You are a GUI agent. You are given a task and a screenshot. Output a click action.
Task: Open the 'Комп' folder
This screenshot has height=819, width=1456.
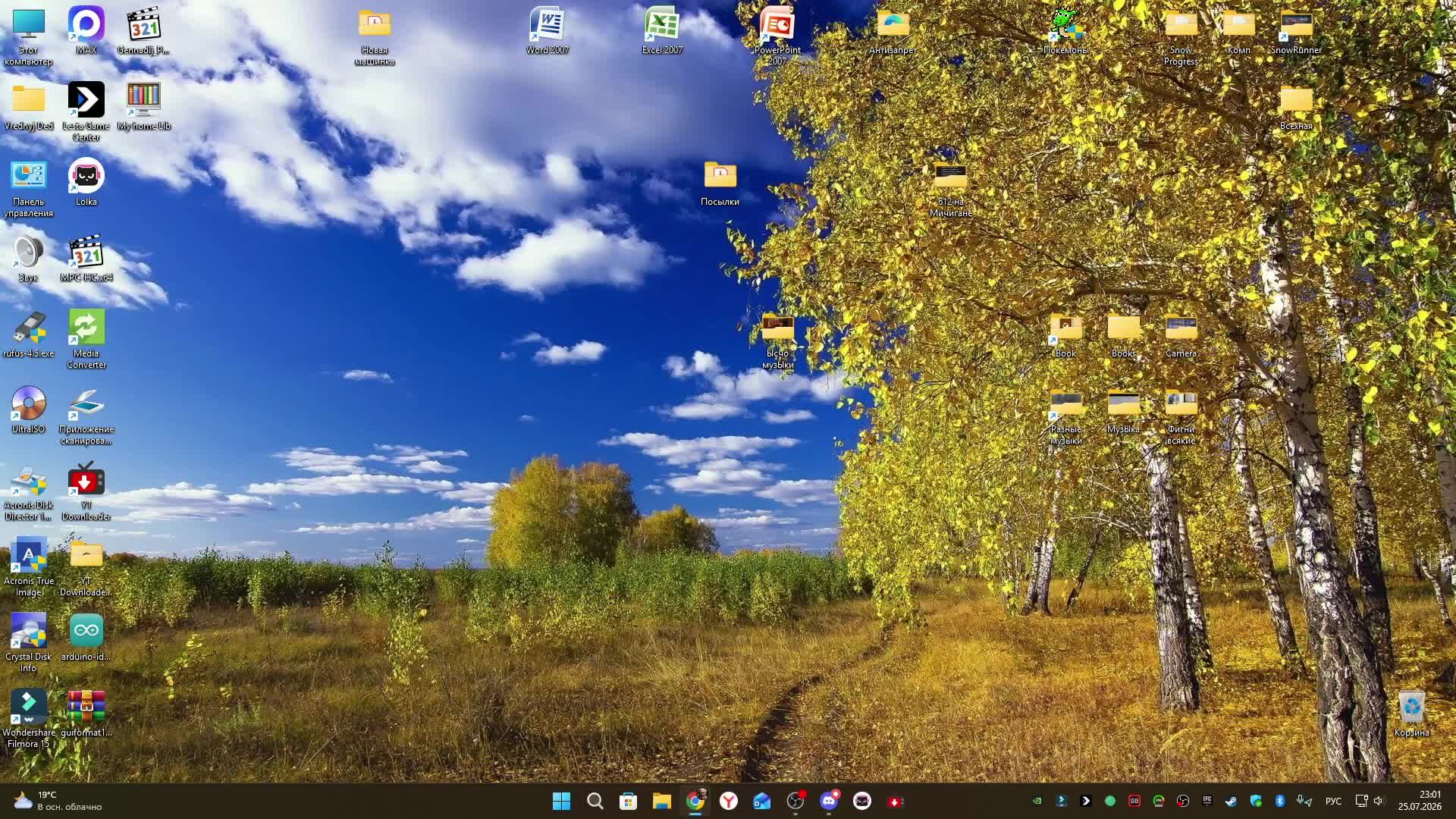point(1238,31)
